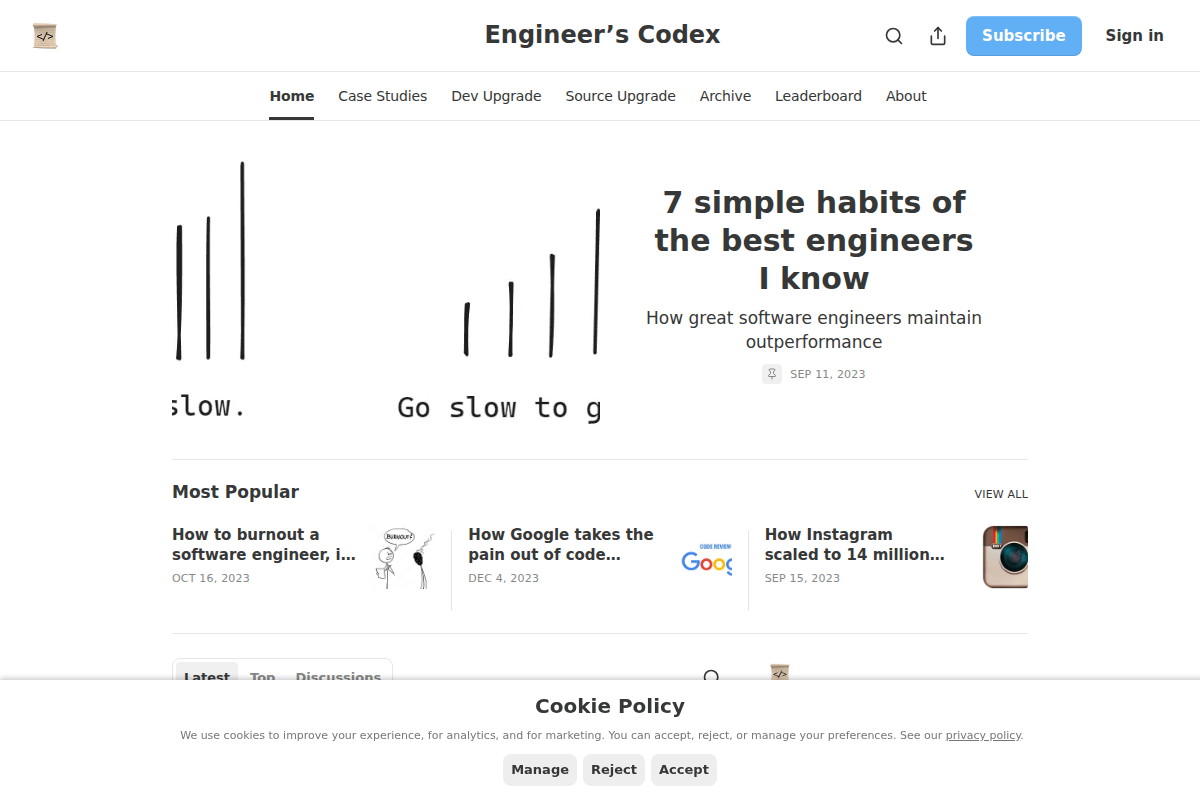Viewport: 1200px width, 800px height.
Task: Switch to the Top tab
Action: tap(262, 677)
